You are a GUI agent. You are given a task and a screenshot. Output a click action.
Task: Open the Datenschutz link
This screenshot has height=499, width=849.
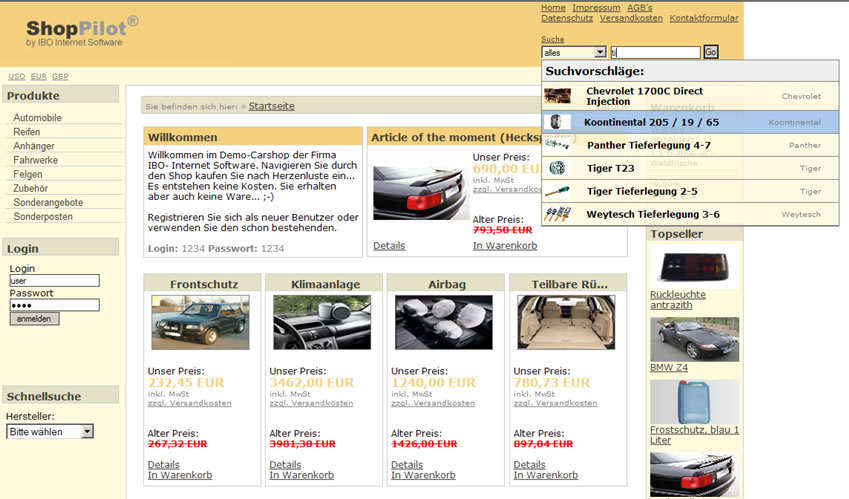tap(567, 18)
